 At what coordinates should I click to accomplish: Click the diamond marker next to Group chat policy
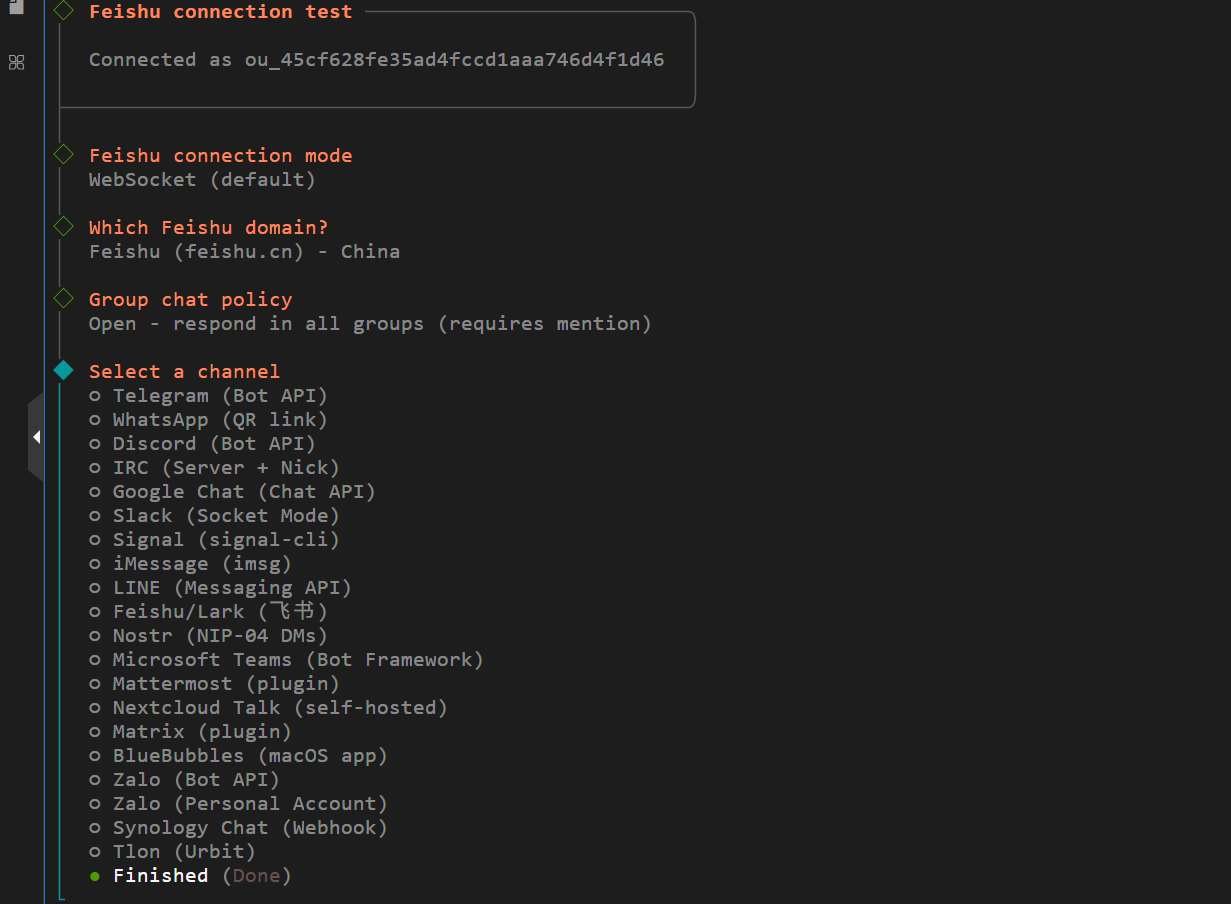click(63, 299)
